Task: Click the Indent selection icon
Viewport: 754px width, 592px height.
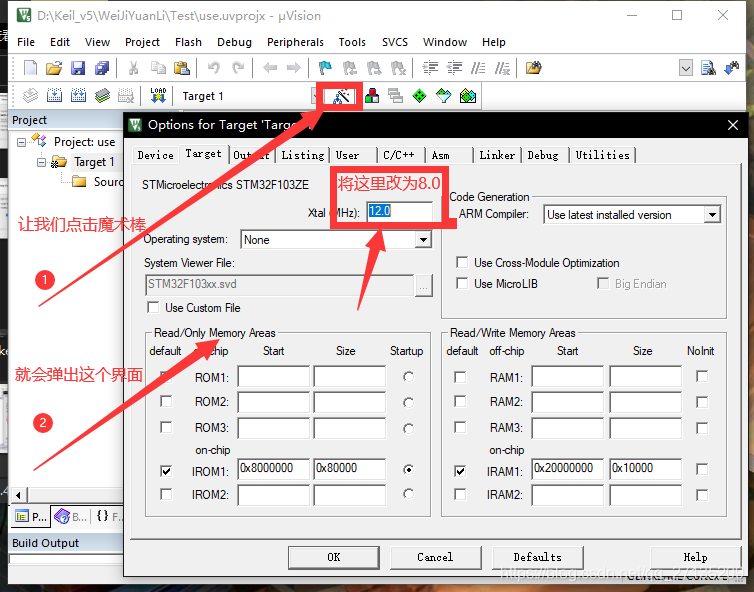Action: pyautogui.click(x=430, y=68)
